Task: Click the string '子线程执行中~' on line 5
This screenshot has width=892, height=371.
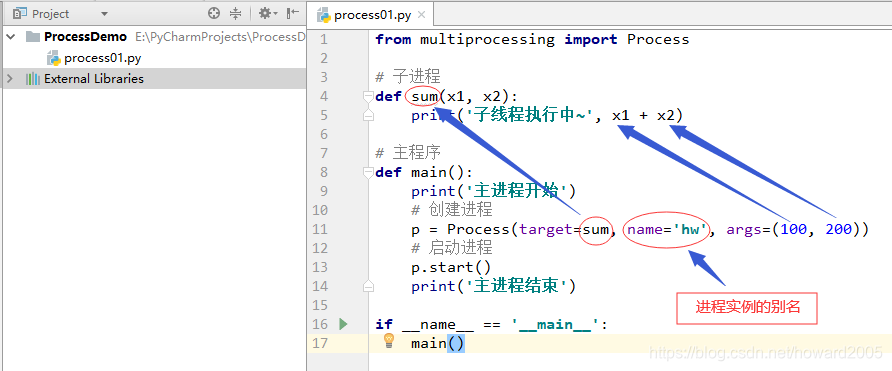Action: [x=530, y=116]
